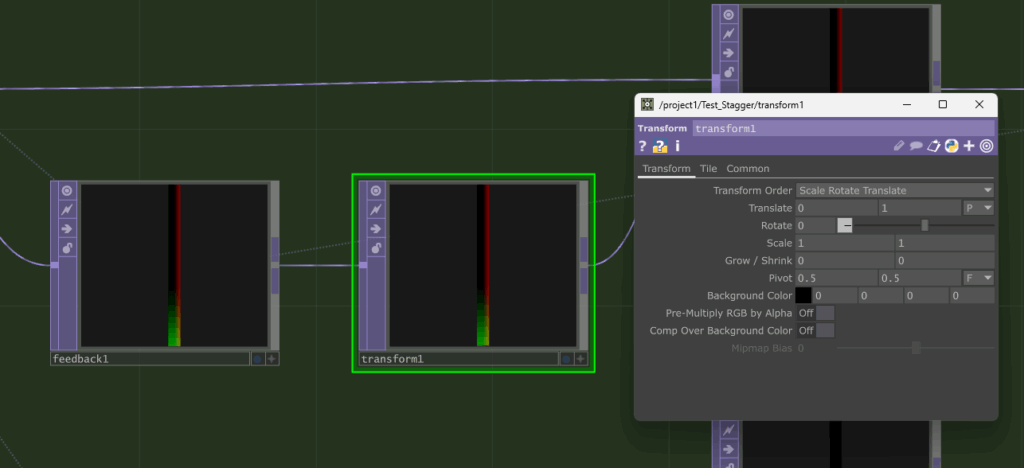The width and height of the screenshot is (1024, 468).
Task: Switch to the Tile tab
Action: point(708,169)
